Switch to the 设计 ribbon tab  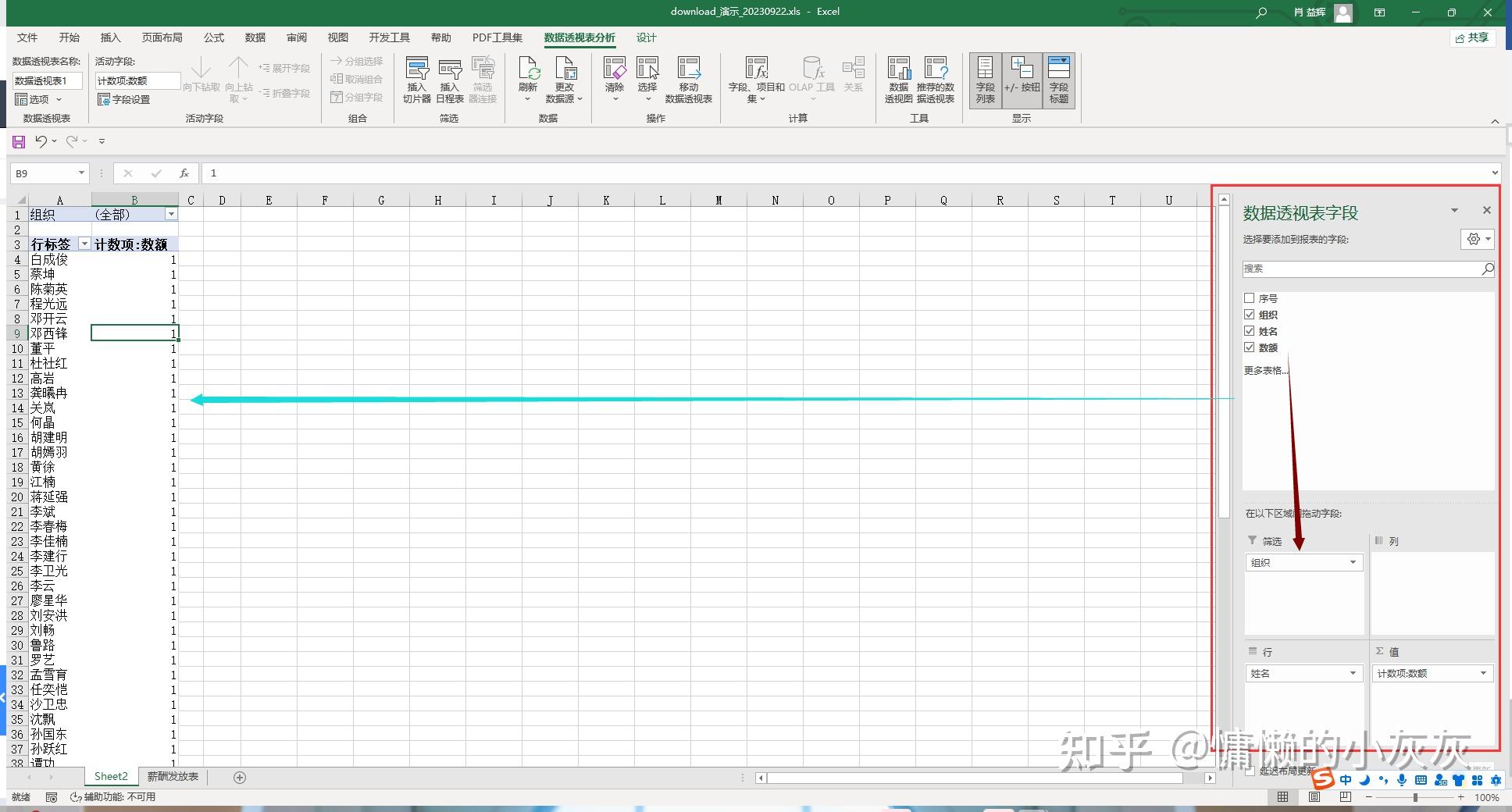645,37
